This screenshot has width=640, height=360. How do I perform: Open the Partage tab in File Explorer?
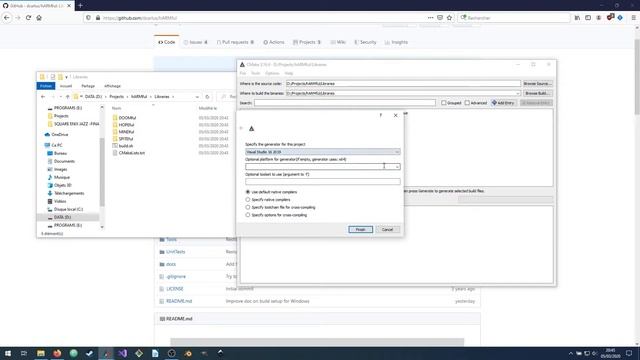(88, 86)
